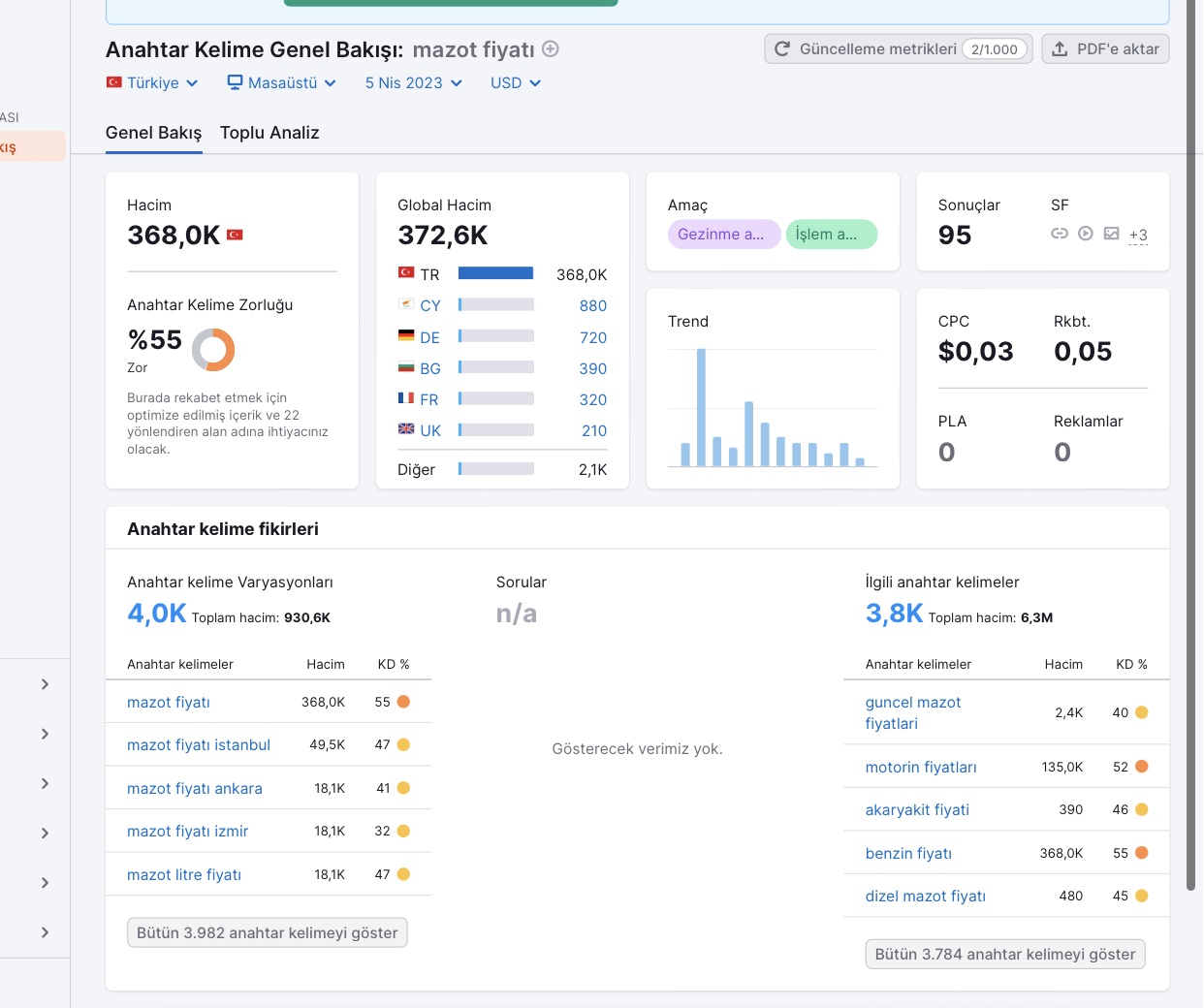Click the export icon in PDF'e aktar

1060,48
